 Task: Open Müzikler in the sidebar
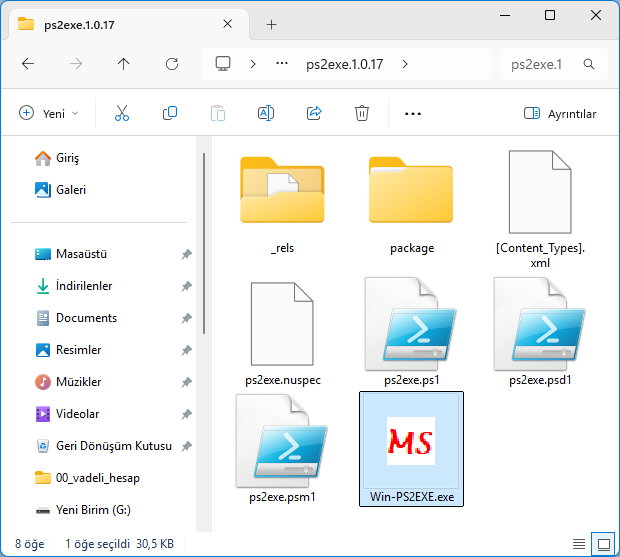[68, 382]
